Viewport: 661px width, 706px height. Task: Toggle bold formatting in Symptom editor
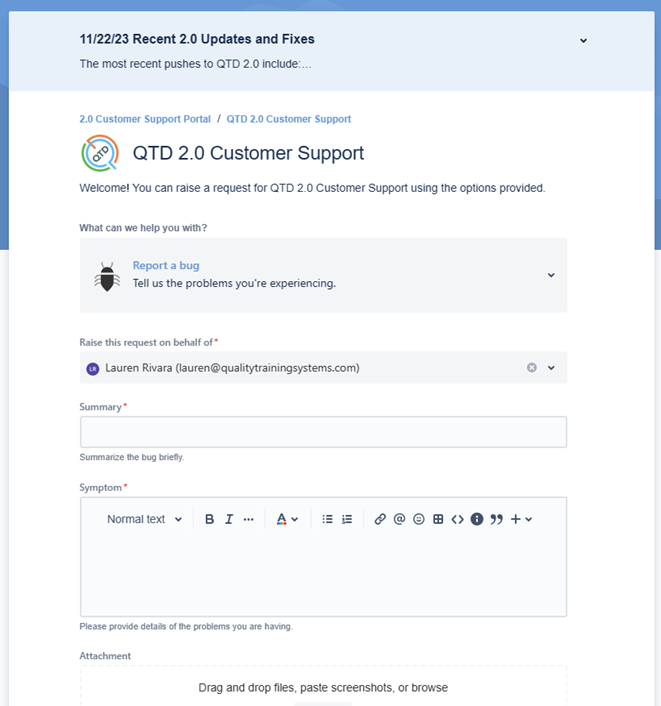pyautogui.click(x=209, y=519)
